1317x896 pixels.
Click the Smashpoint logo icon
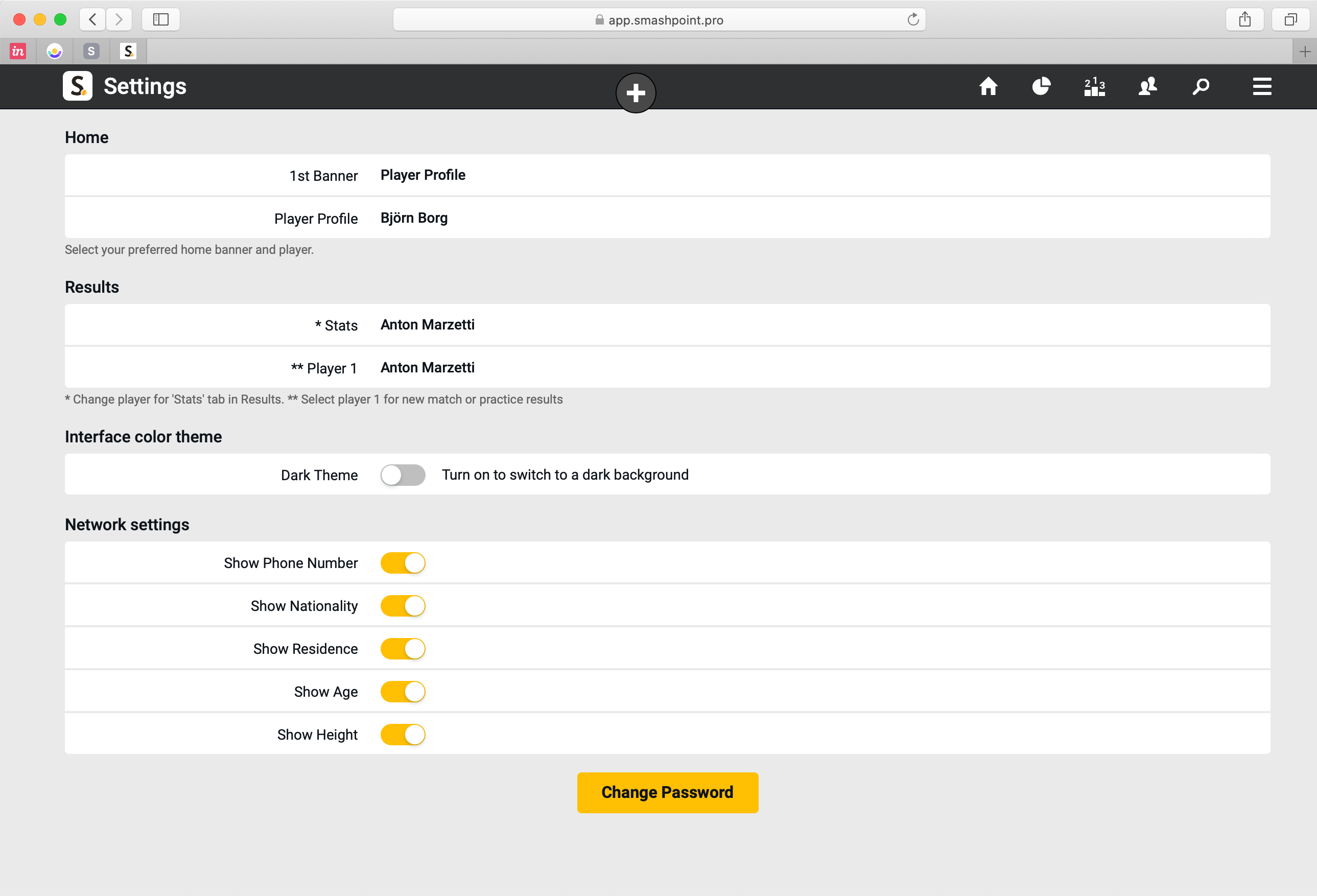tap(78, 86)
